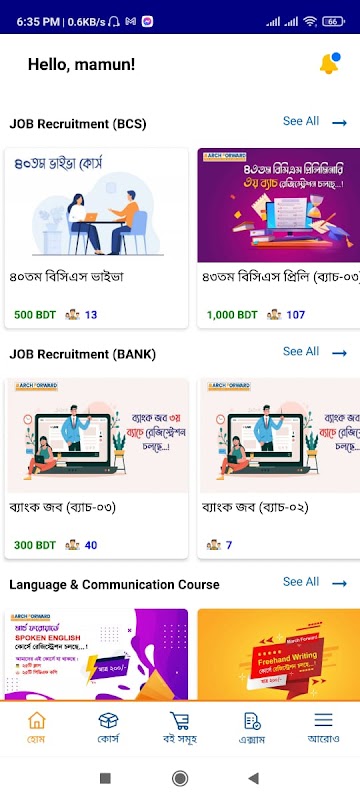See All for JOB Recruitment (BCS)
The width and height of the screenshot is (360, 800).
click(301, 121)
